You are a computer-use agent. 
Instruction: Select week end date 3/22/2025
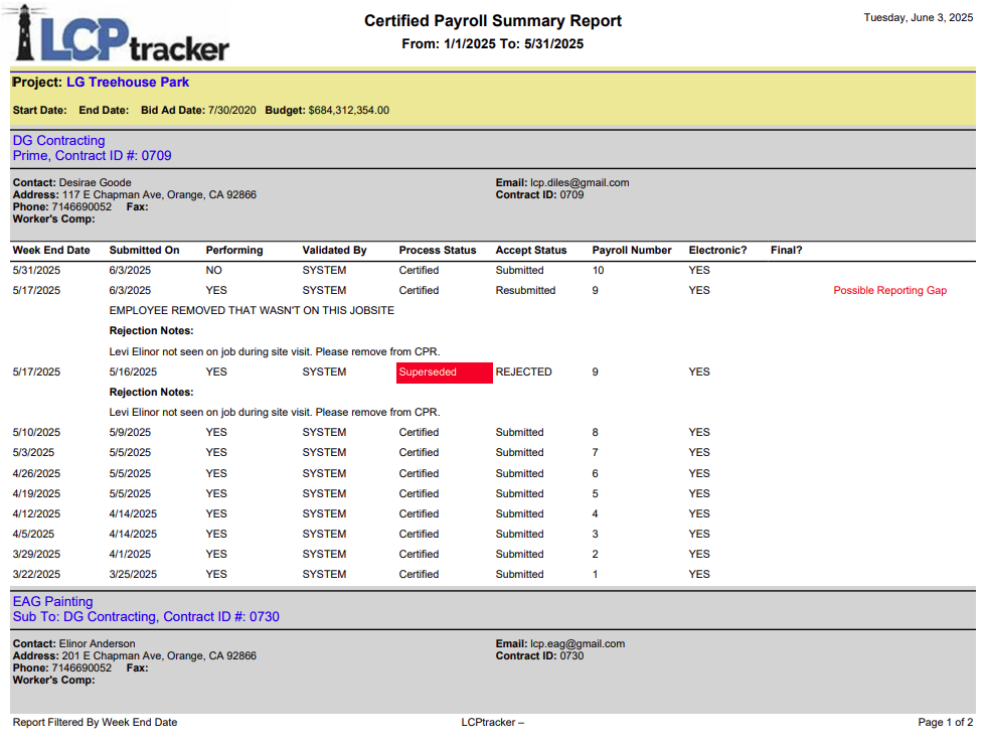[x=36, y=574]
